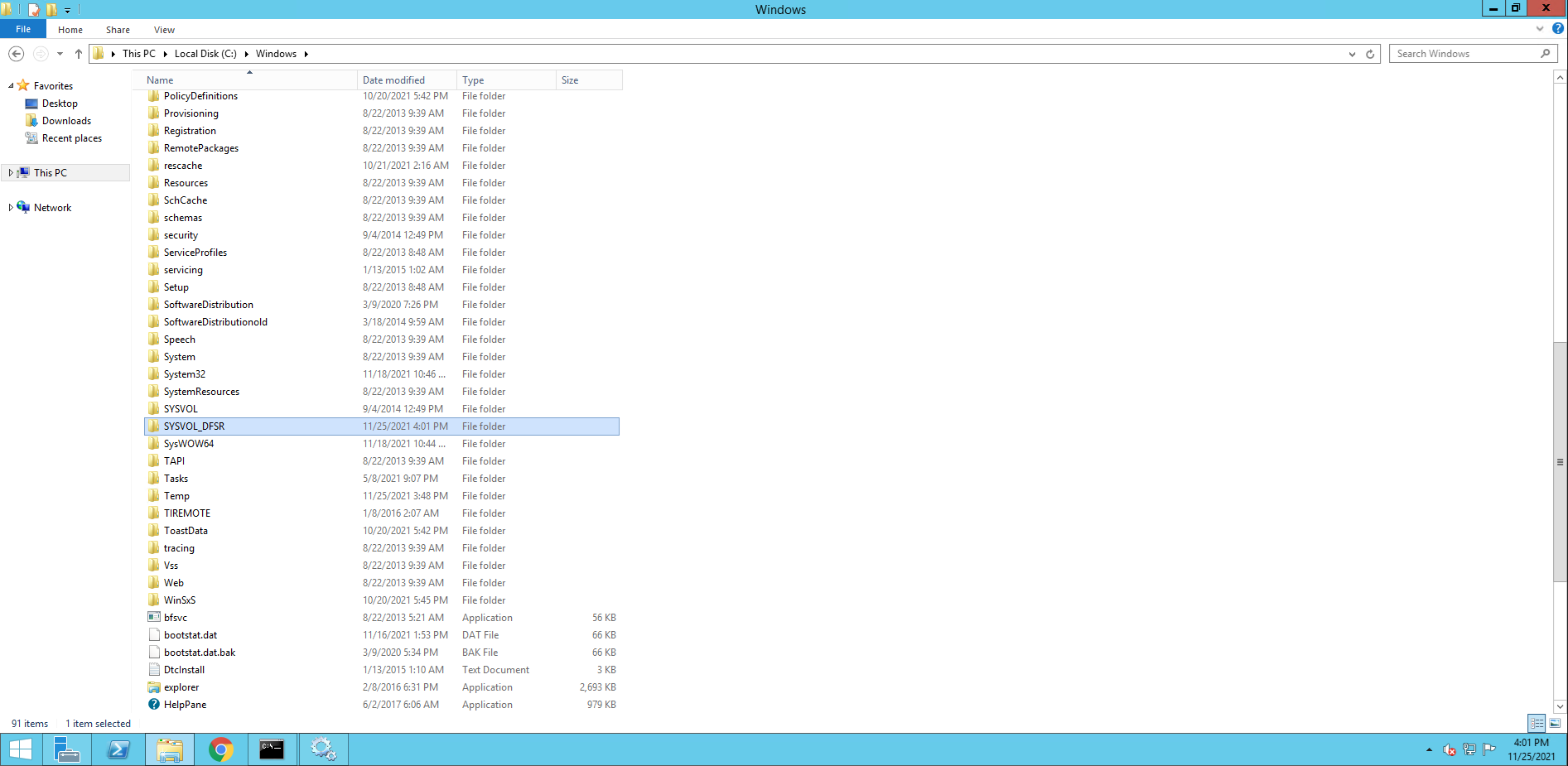The image size is (1568, 766).
Task: Open the File menu
Action: tap(23, 29)
